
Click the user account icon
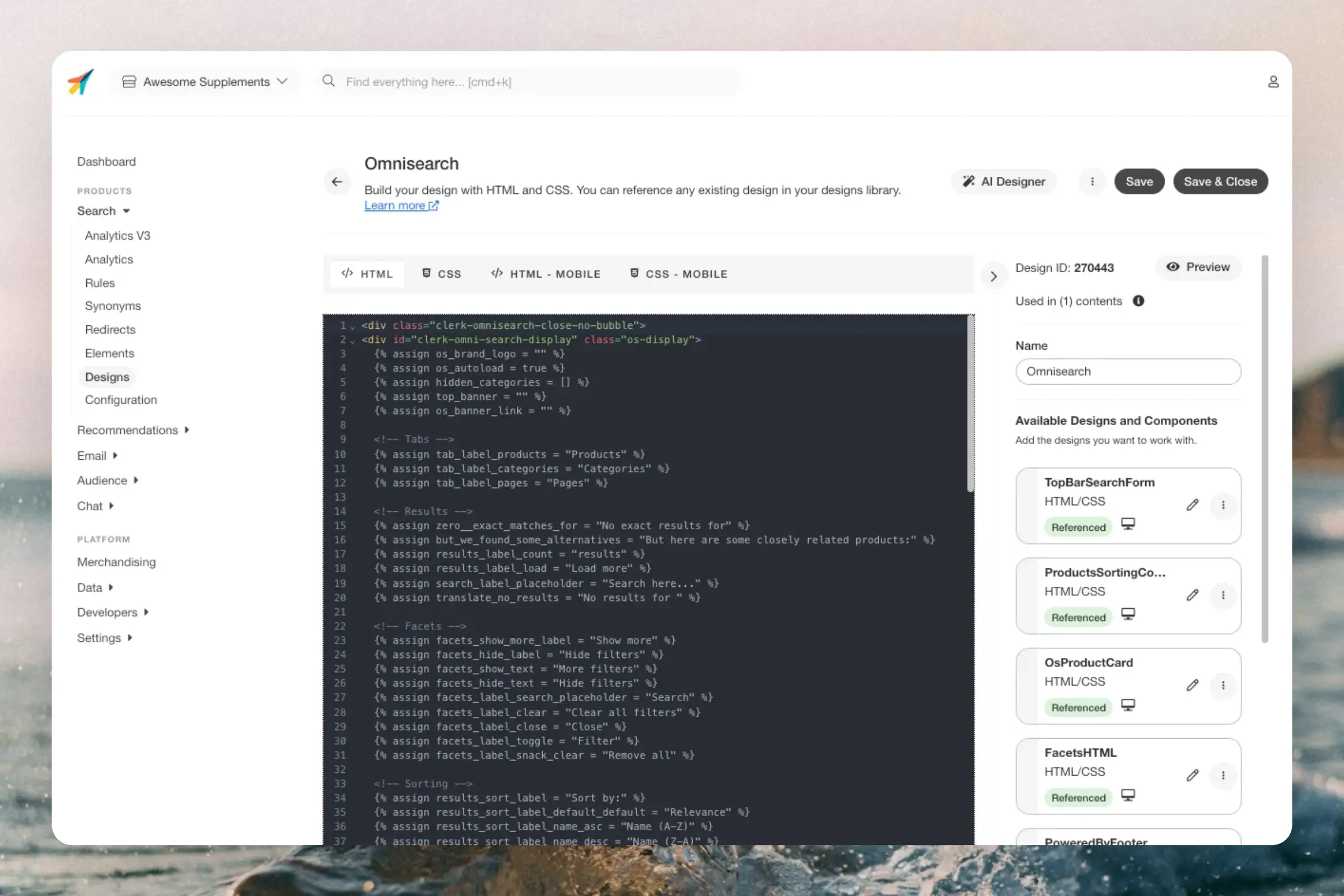(1273, 82)
